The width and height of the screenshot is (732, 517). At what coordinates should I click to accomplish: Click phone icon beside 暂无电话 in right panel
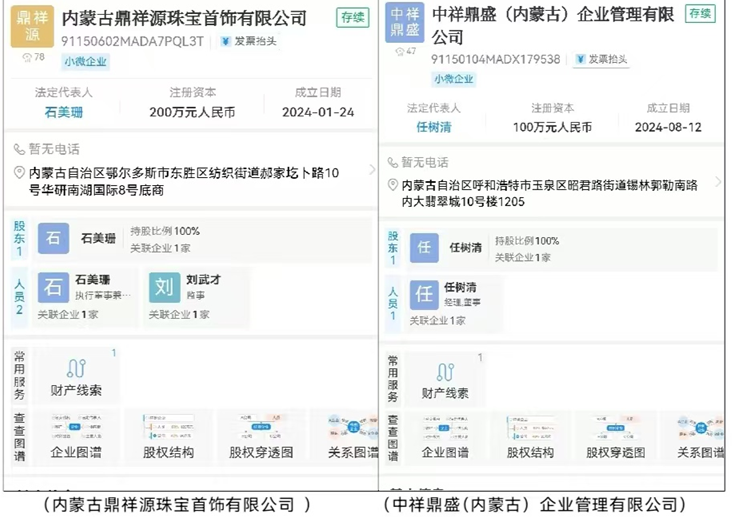tap(393, 163)
